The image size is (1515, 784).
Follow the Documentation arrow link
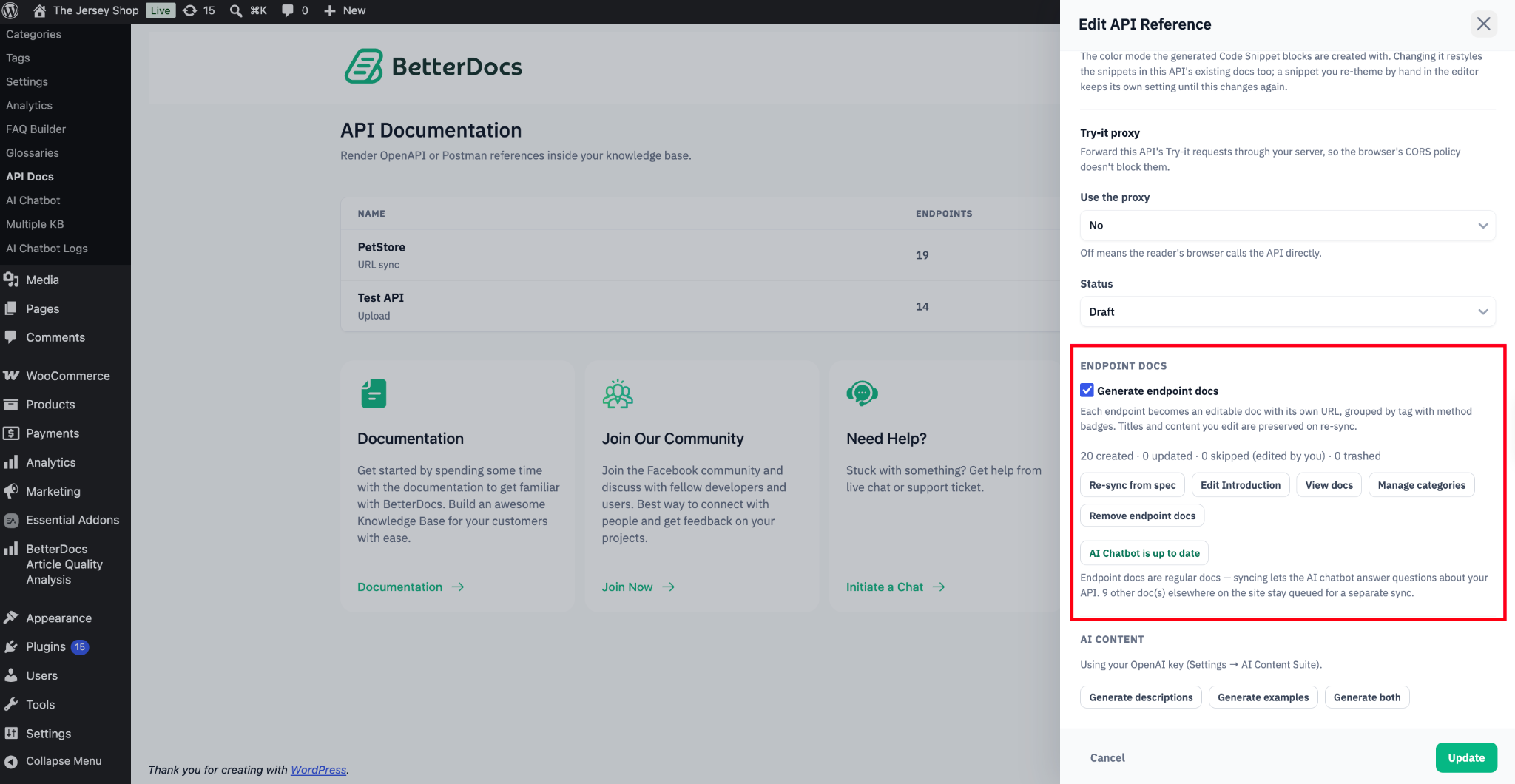click(x=411, y=587)
